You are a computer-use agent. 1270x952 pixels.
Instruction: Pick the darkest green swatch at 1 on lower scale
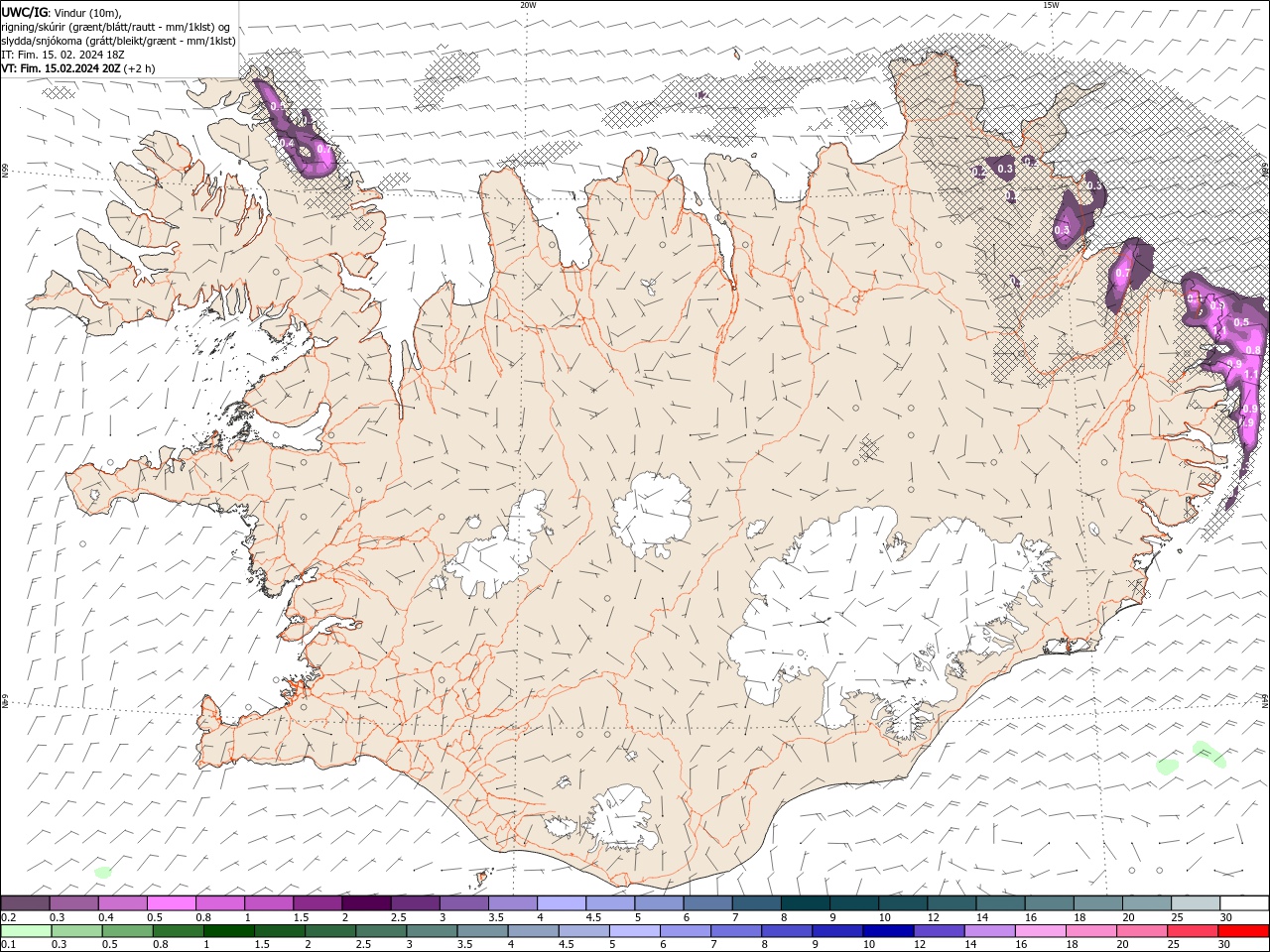229,931
